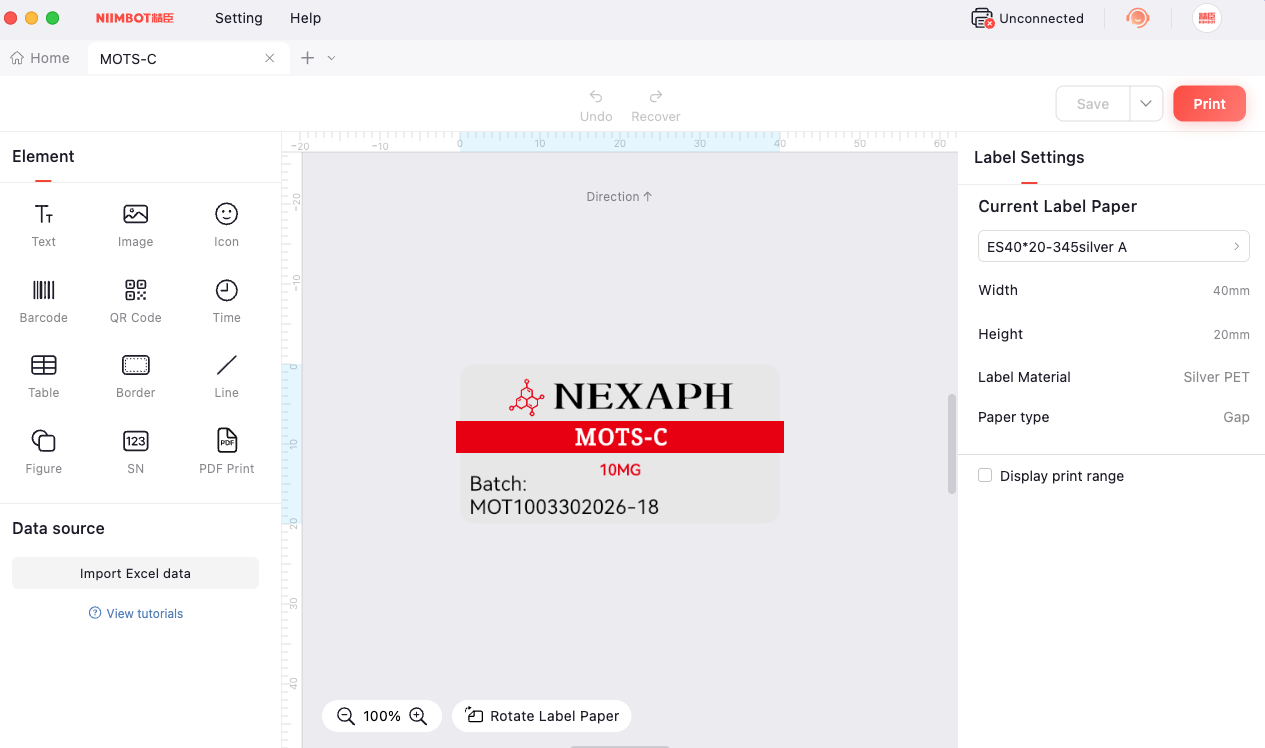The height and width of the screenshot is (748, 1265).
Task: Click the zoom in magnifier icon
Action: point(418,716)
